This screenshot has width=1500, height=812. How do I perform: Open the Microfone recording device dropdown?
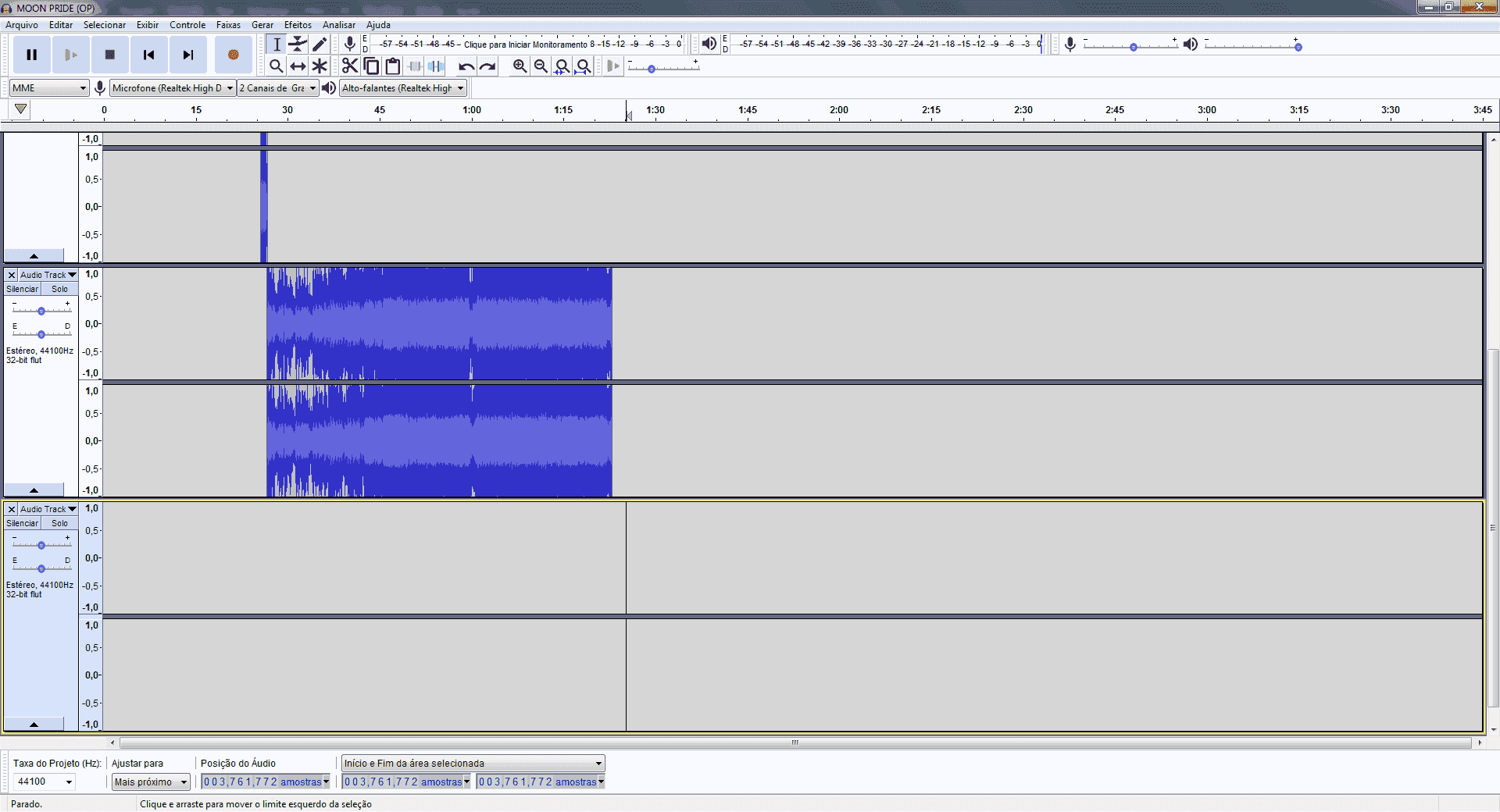pos(173,88)
